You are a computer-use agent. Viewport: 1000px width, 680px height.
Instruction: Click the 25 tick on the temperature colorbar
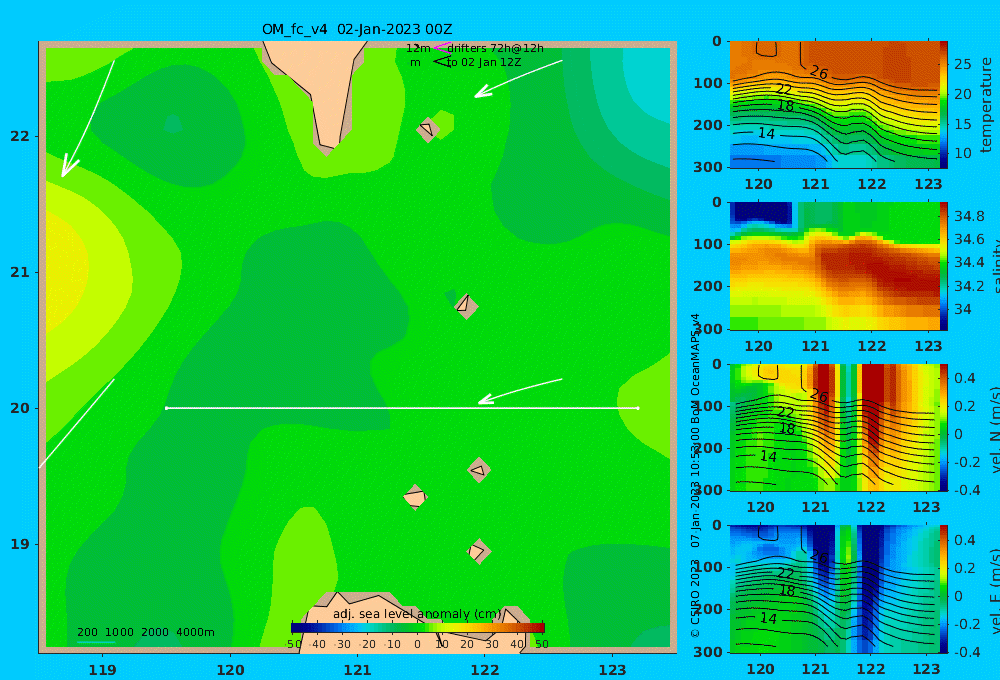click(x=963, y=64)
